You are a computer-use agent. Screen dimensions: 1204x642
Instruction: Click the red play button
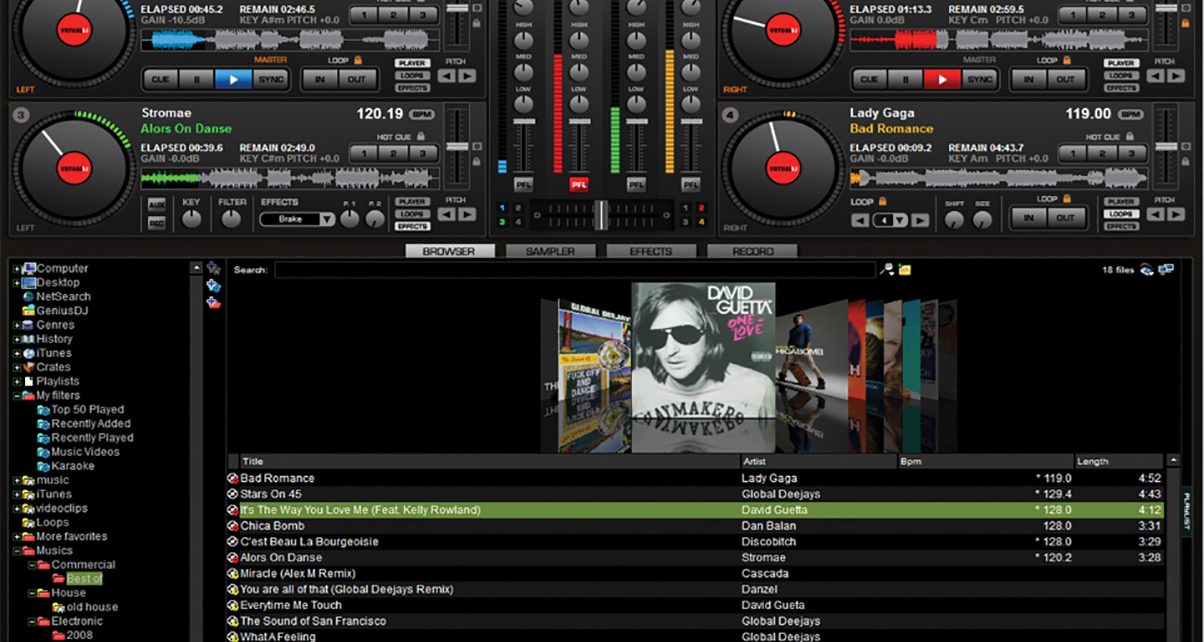pos(942,79)
